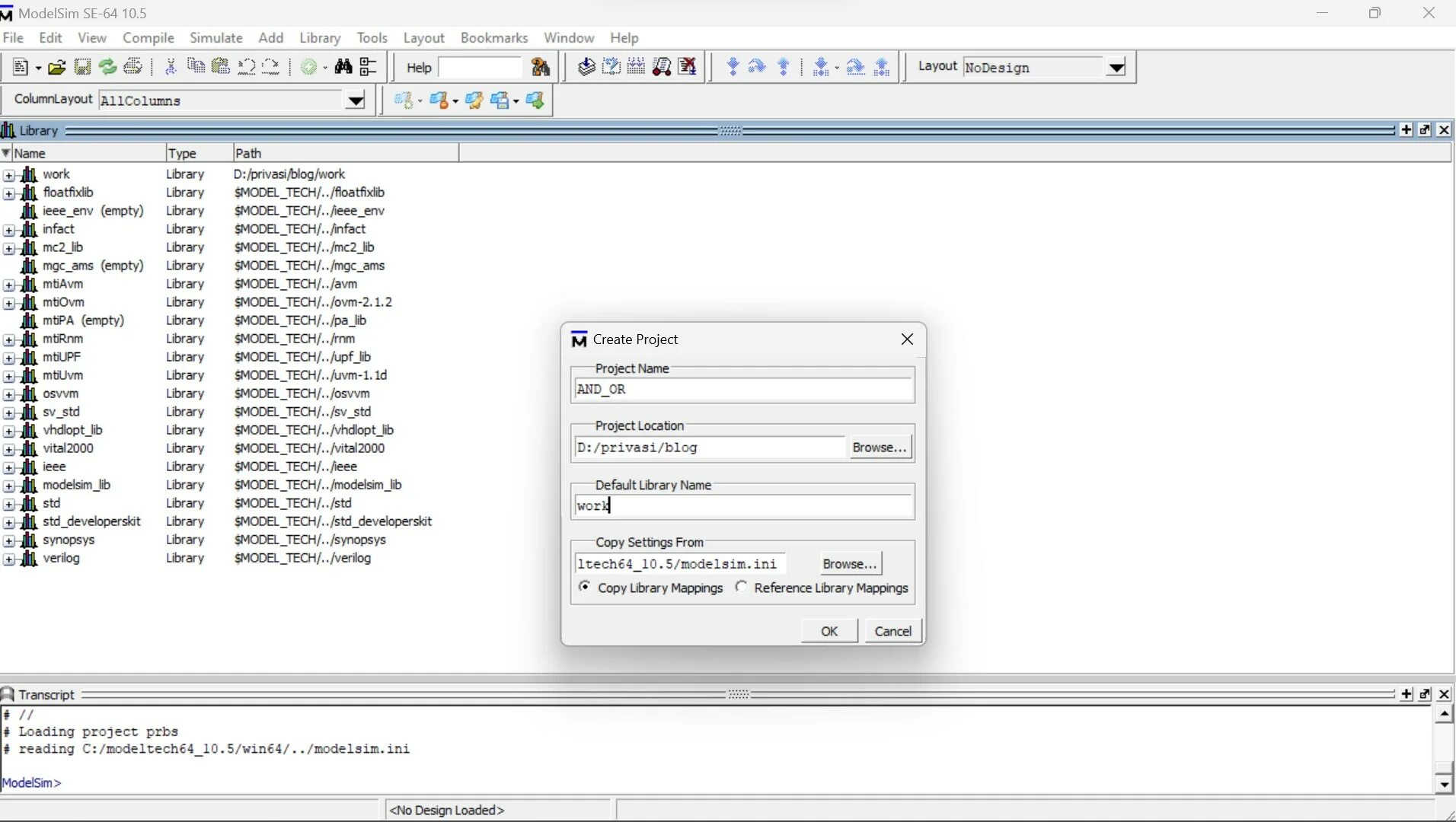
Task: Select the Copy Library Mappings radio button
Action: (x=584, y=587)
